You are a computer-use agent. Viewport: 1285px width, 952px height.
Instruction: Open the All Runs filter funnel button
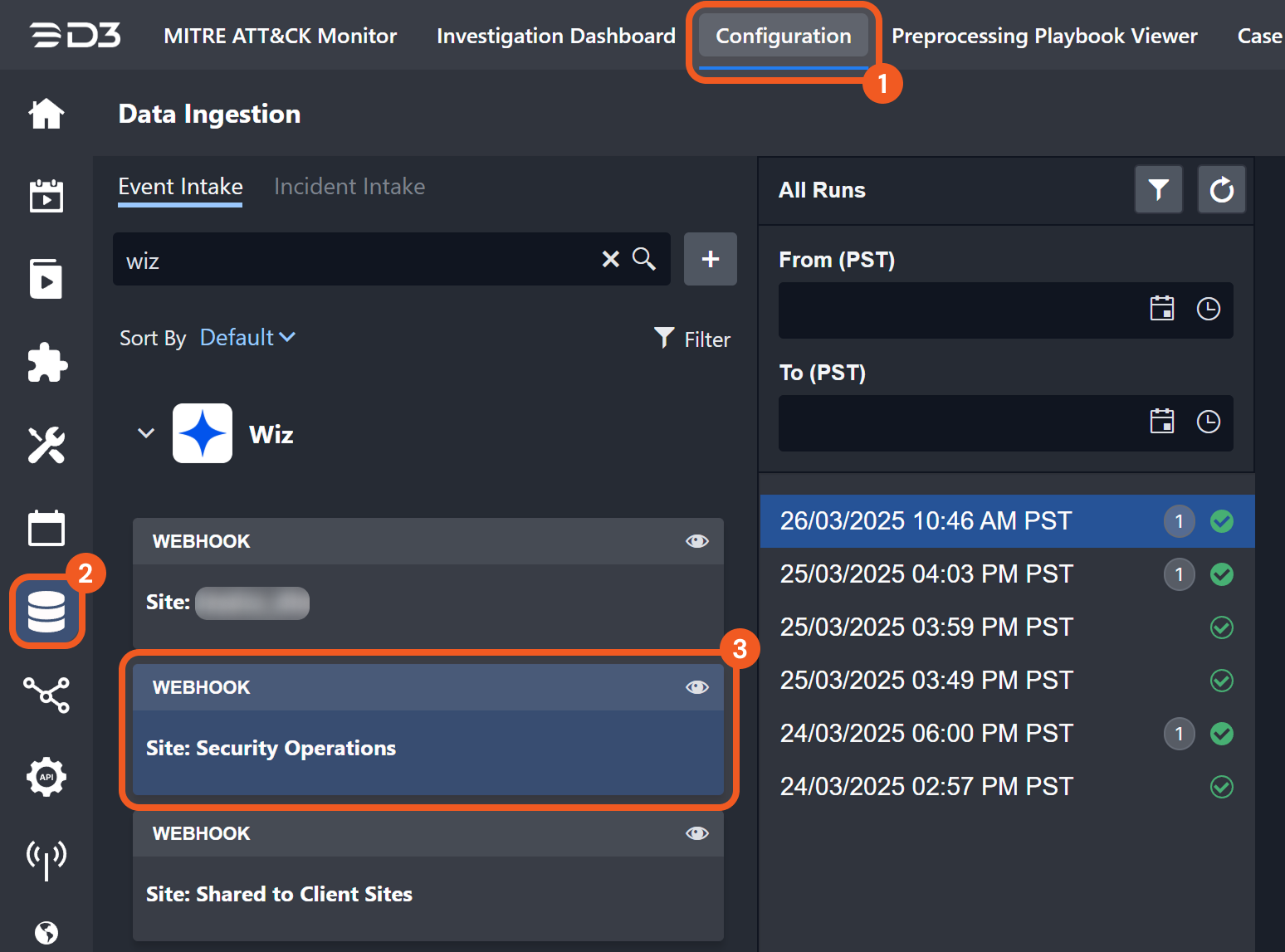[x=1158, y=190]
